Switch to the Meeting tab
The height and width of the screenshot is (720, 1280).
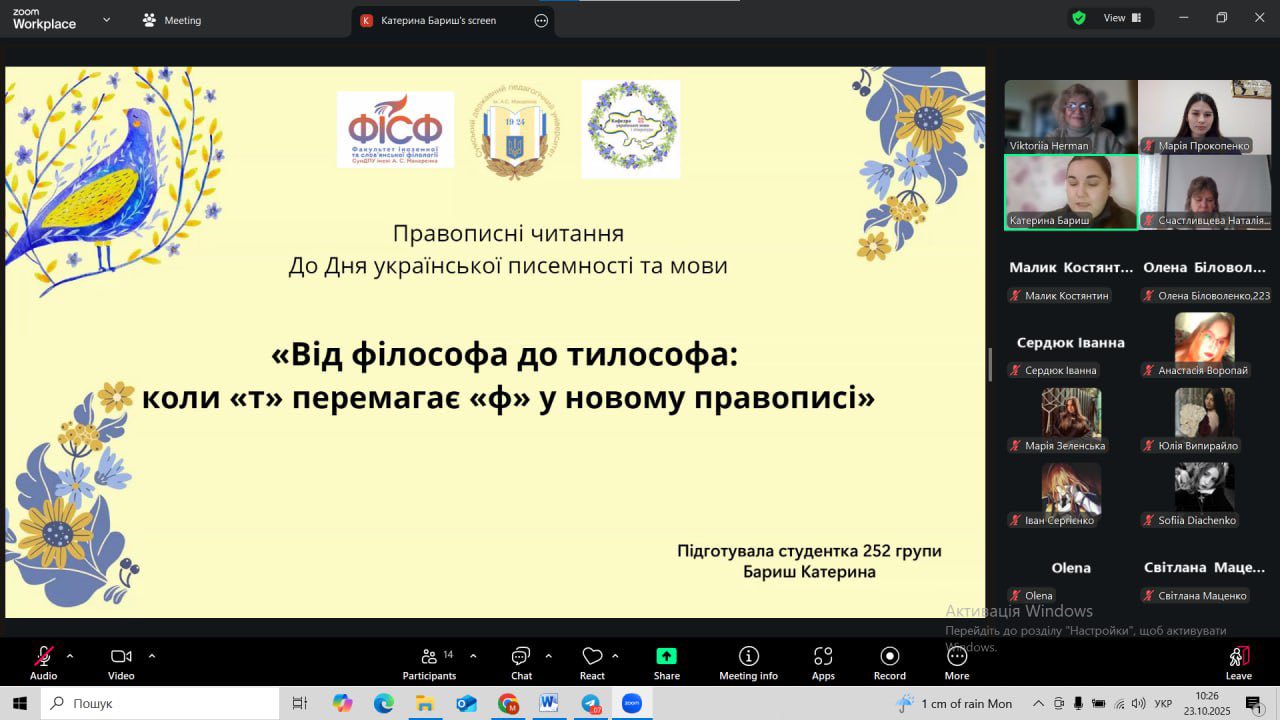pyautogui.click(x=172, y=20)
